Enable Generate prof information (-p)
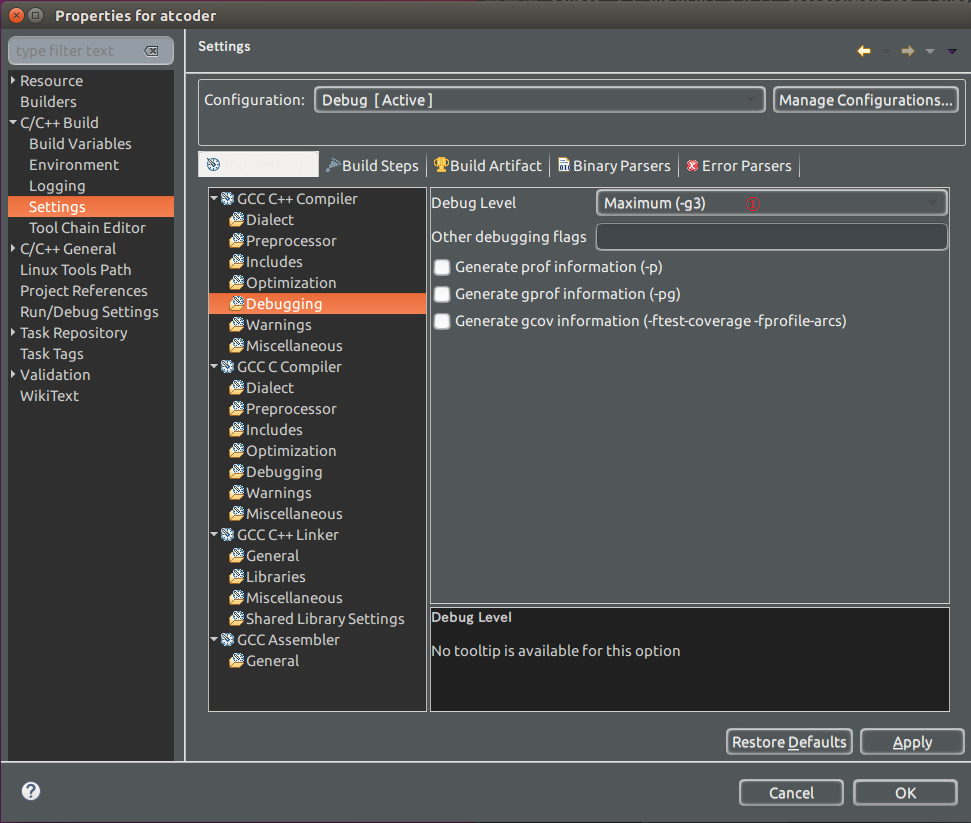Viewport: 971px width, 823px height. [441, 267]
